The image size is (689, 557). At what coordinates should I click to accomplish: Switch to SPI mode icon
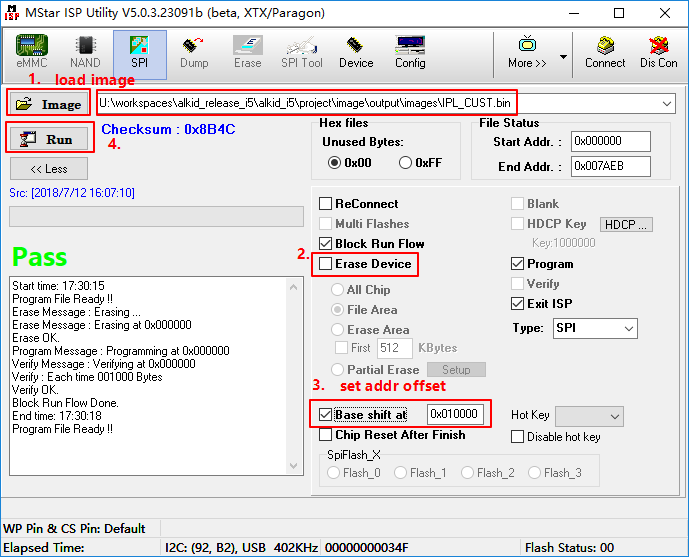139,52
